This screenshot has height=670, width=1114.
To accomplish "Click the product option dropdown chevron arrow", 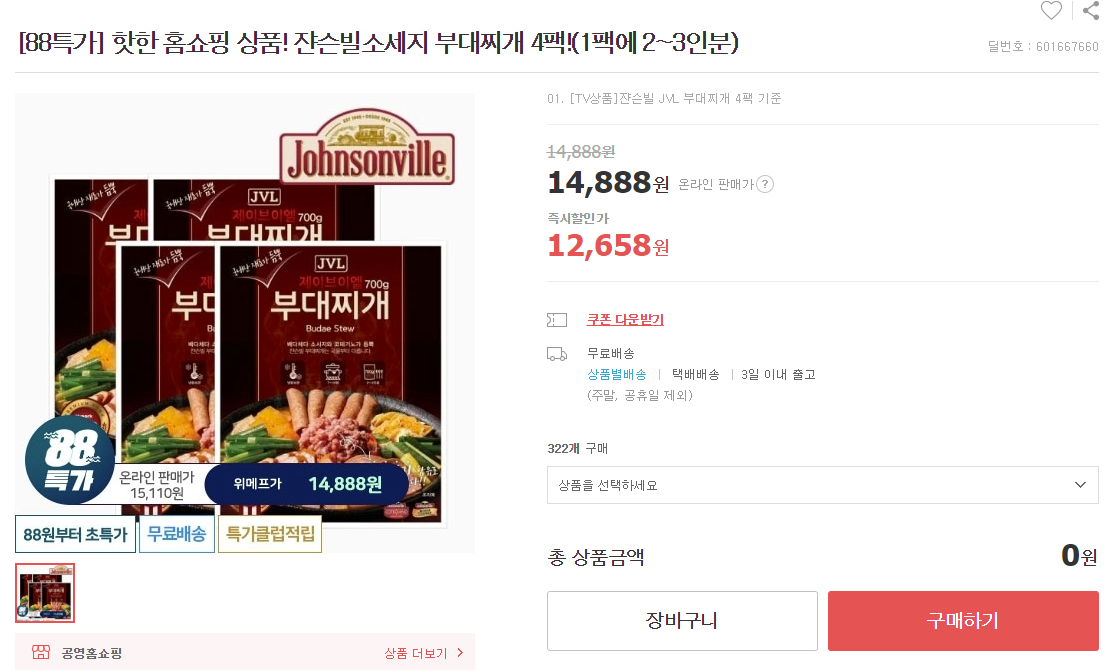I will click(x=1081, y=485).
